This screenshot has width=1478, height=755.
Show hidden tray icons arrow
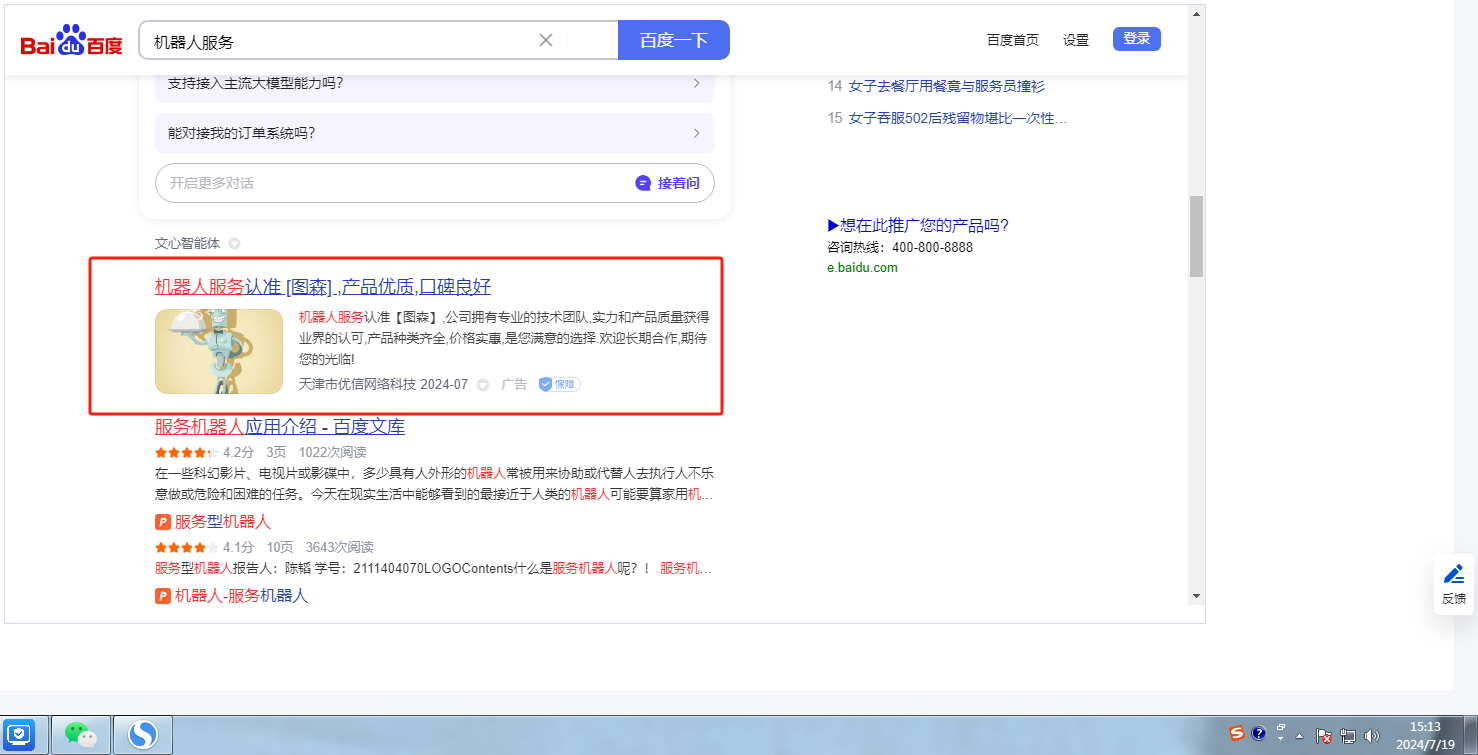(x=1299, y=736)
